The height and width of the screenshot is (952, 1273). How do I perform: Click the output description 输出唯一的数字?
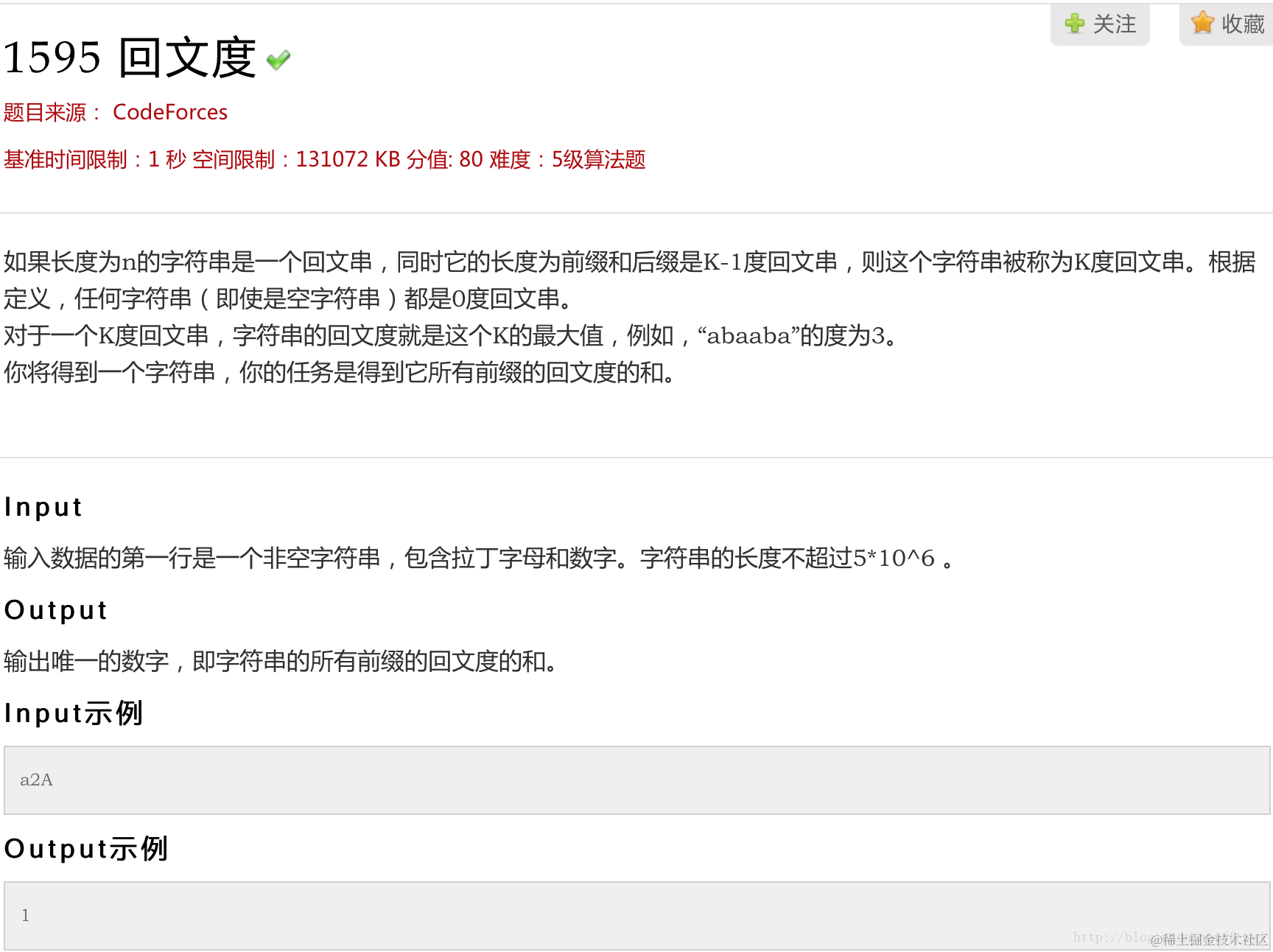[280, 662]
